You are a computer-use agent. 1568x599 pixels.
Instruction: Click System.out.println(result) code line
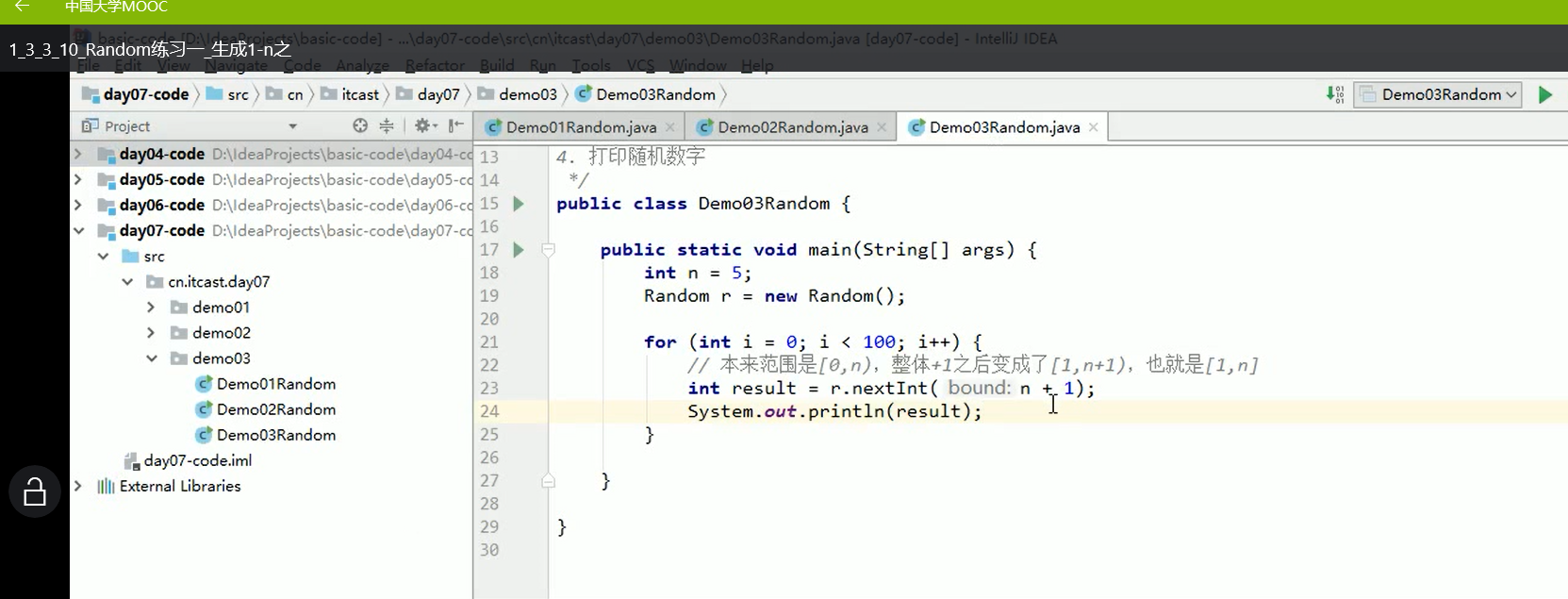[834, 411]
